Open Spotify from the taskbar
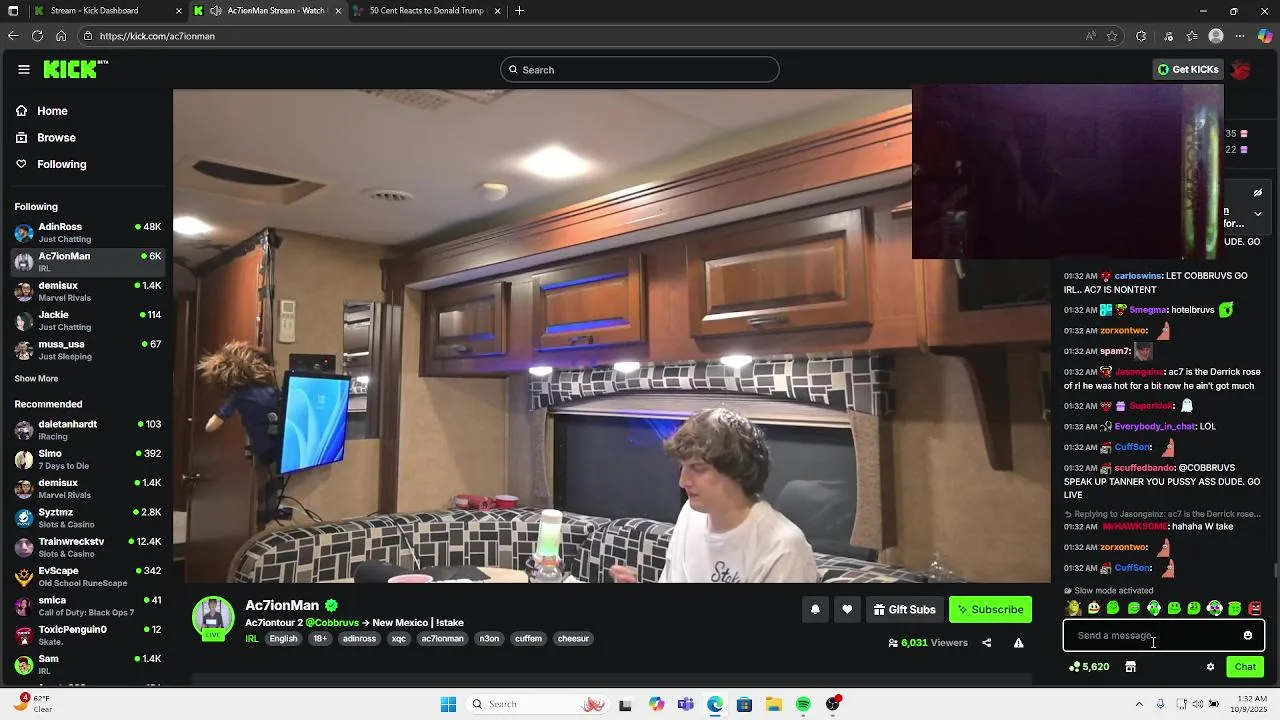 803,704
